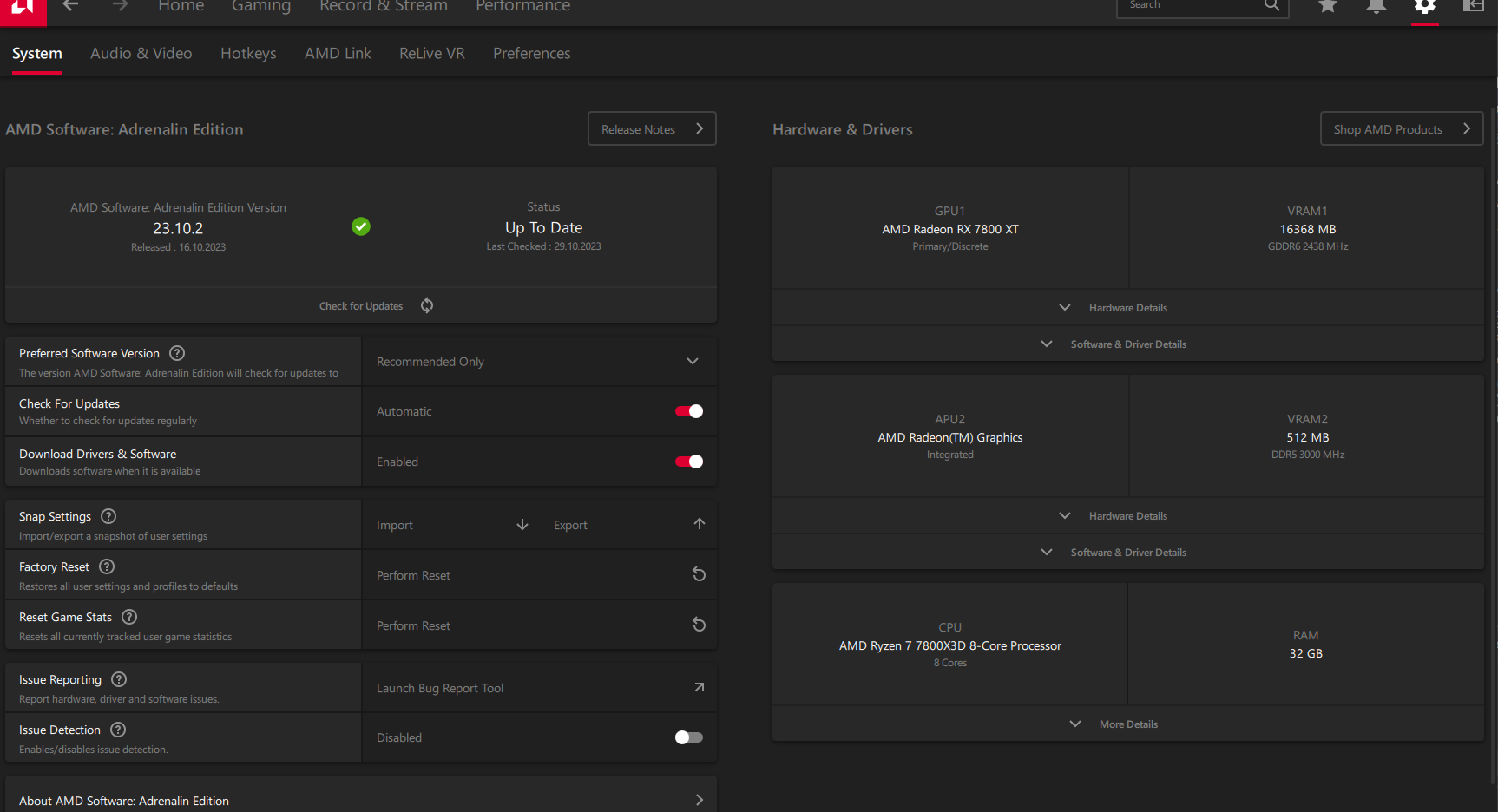Go back with the left arrow
This screenshot has width=1498, height=812.
tap(70, 6)
